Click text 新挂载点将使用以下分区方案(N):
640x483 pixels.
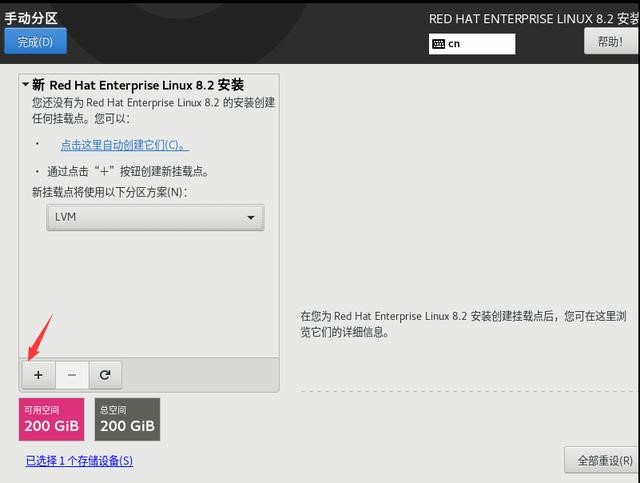pyautogui.click(x=110, y=192)
